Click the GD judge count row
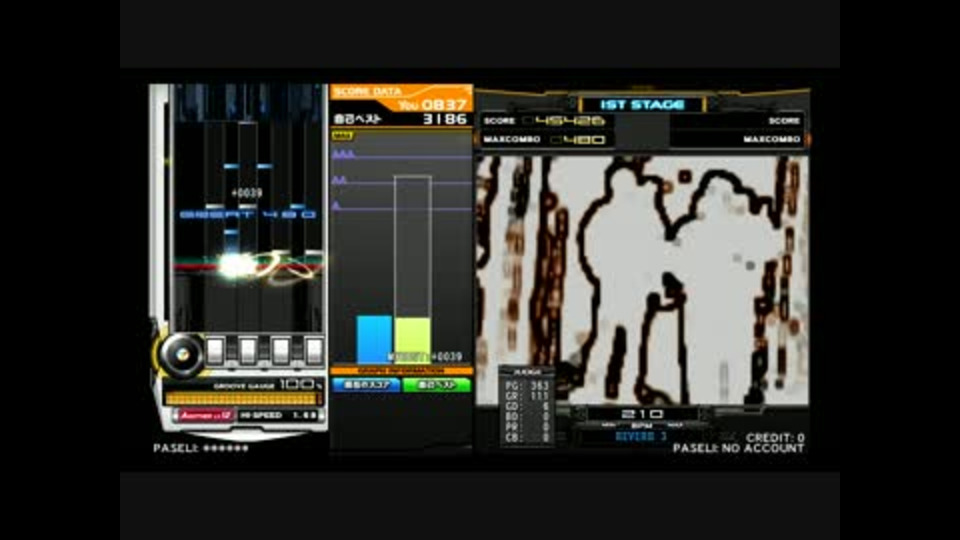This screenshot has width=960, height=540. pyautogui.click(x=527, y=407)
